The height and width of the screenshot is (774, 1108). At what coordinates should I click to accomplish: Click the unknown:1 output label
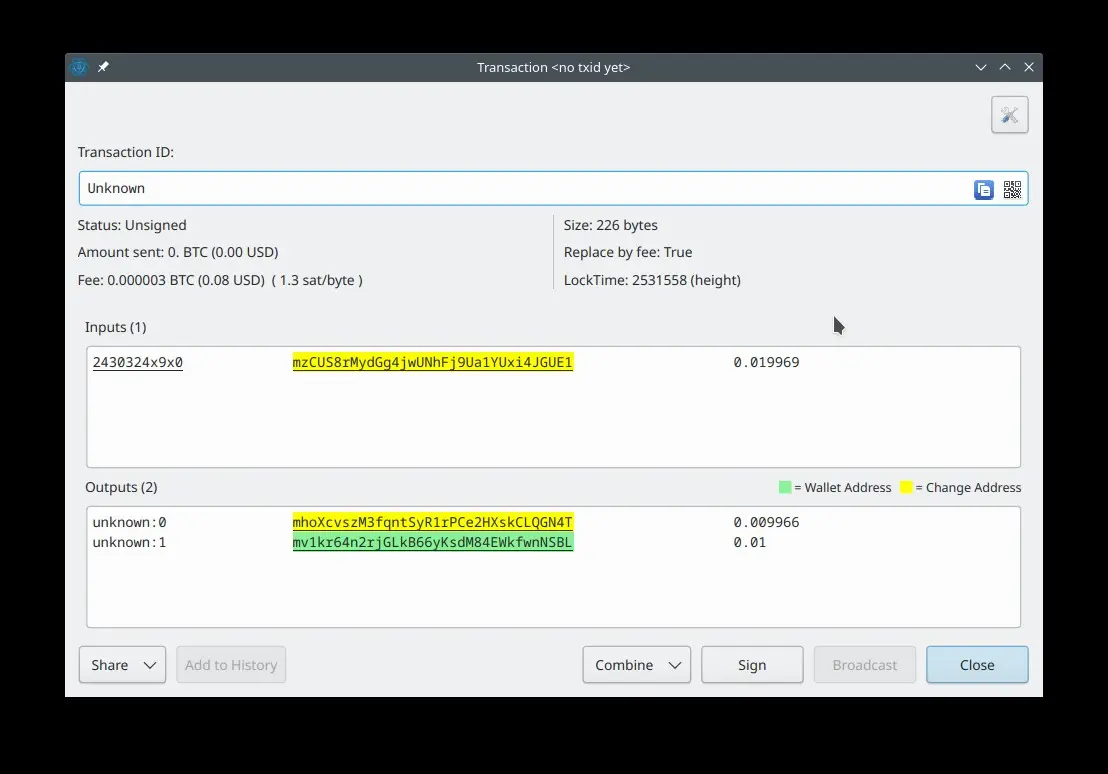coord(129,542)
